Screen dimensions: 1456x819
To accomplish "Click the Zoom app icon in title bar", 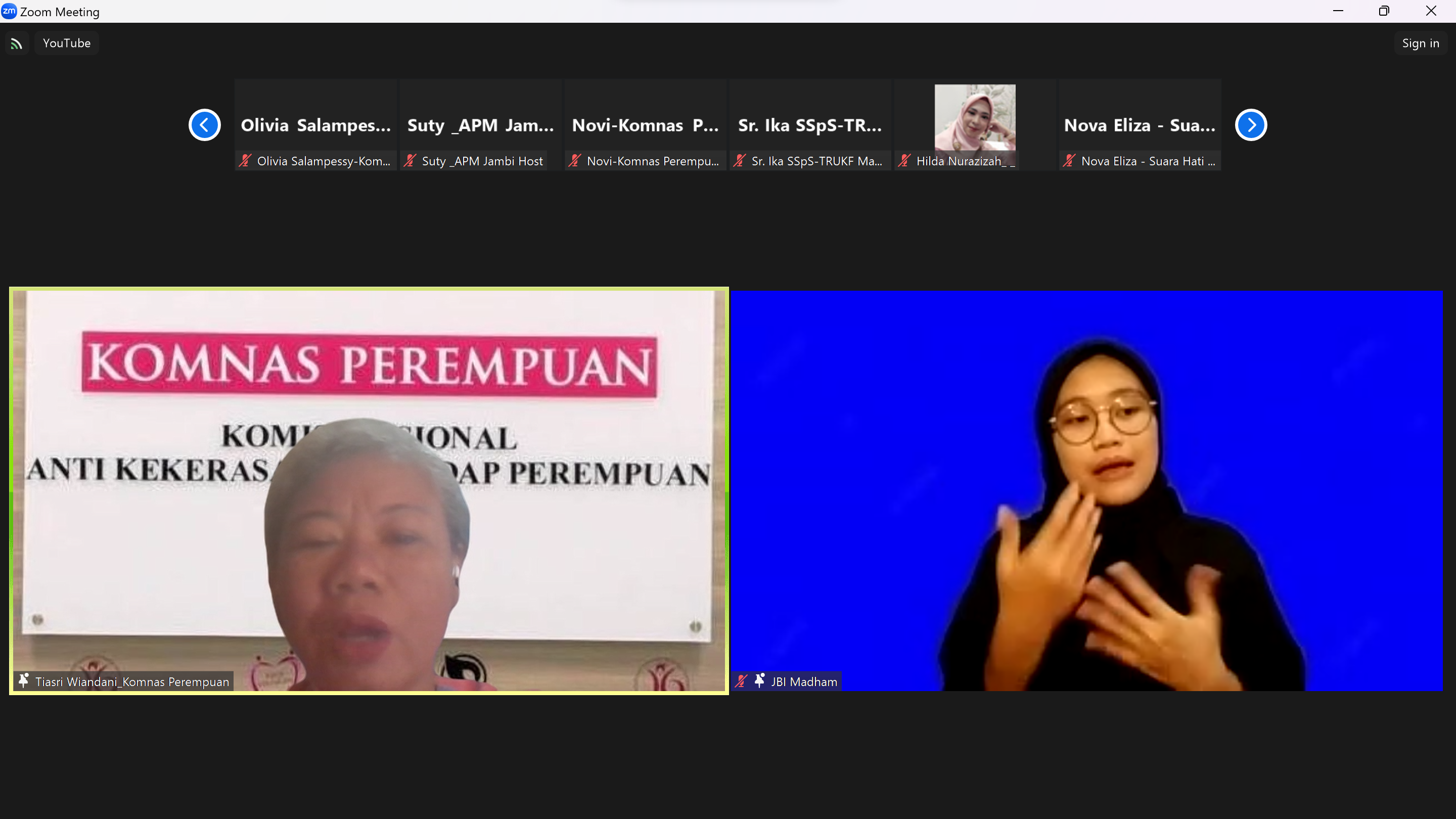I will tap(9, 11).
